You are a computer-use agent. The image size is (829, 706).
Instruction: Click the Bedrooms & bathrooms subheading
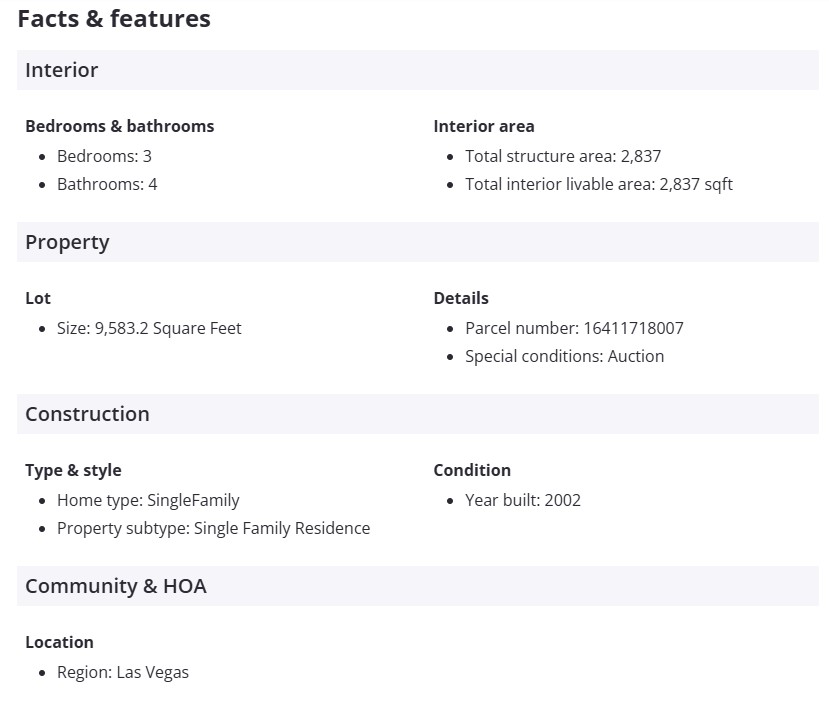click(x=119, y=126)
